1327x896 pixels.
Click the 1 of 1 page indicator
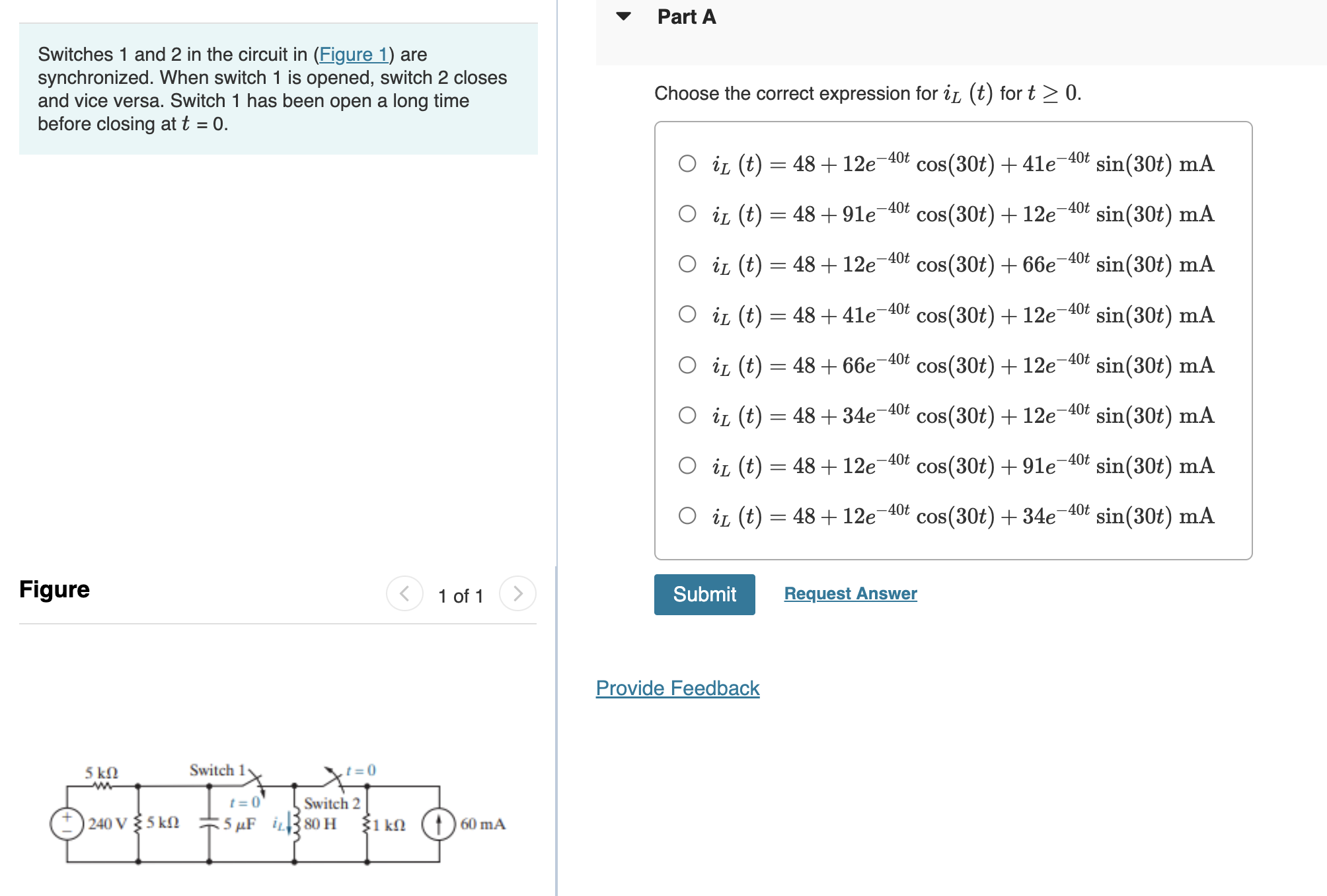(461, 595)
